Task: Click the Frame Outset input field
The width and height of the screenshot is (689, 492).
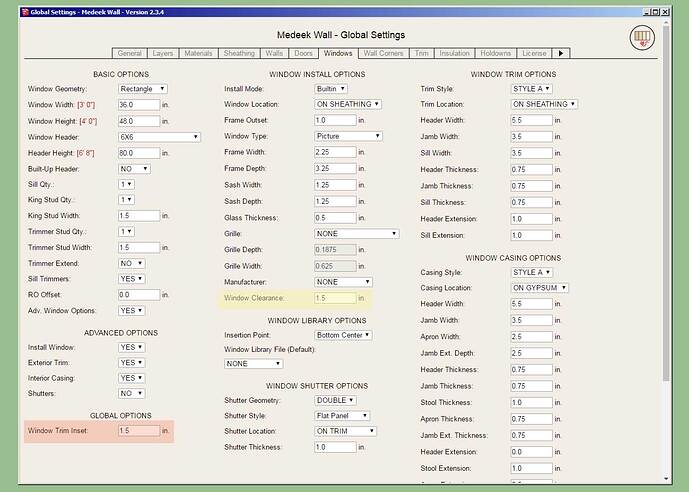Action: [x=335, y=120]
